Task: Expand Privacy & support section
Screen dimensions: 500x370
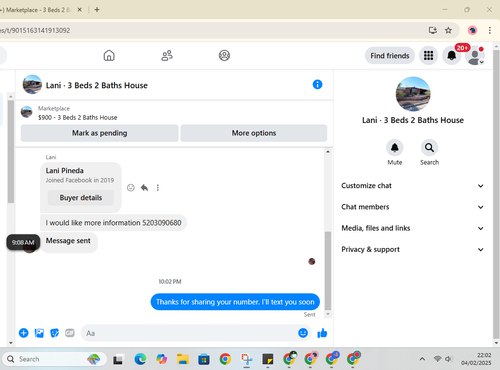Action: point(412,250)
